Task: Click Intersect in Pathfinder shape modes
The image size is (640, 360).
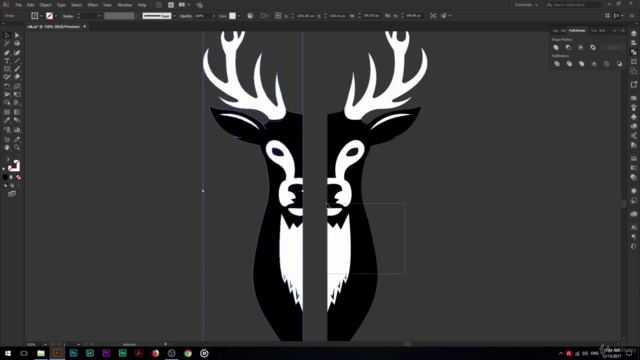Action: 580,47
